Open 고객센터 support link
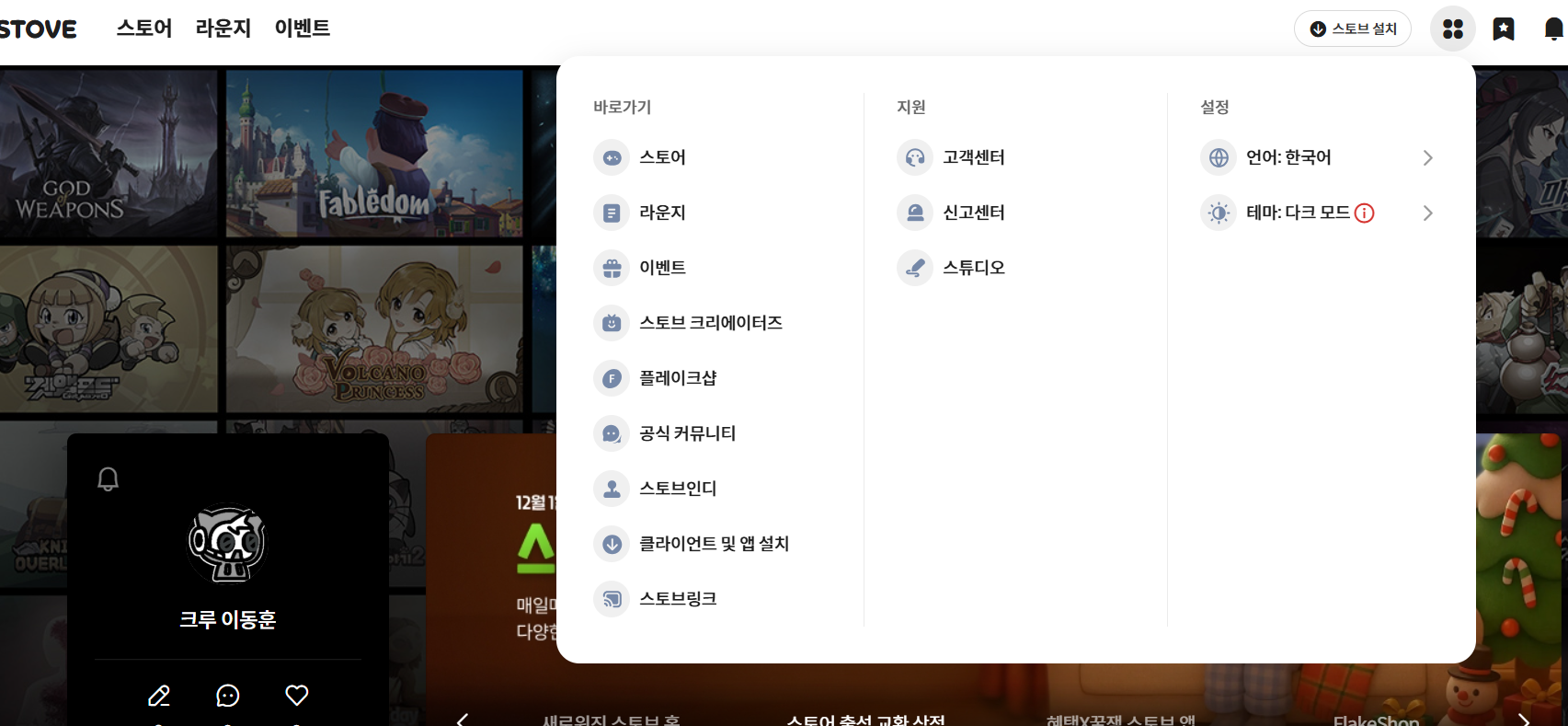Viewport: 1568px width, 726px height. (x=973, y=158)
